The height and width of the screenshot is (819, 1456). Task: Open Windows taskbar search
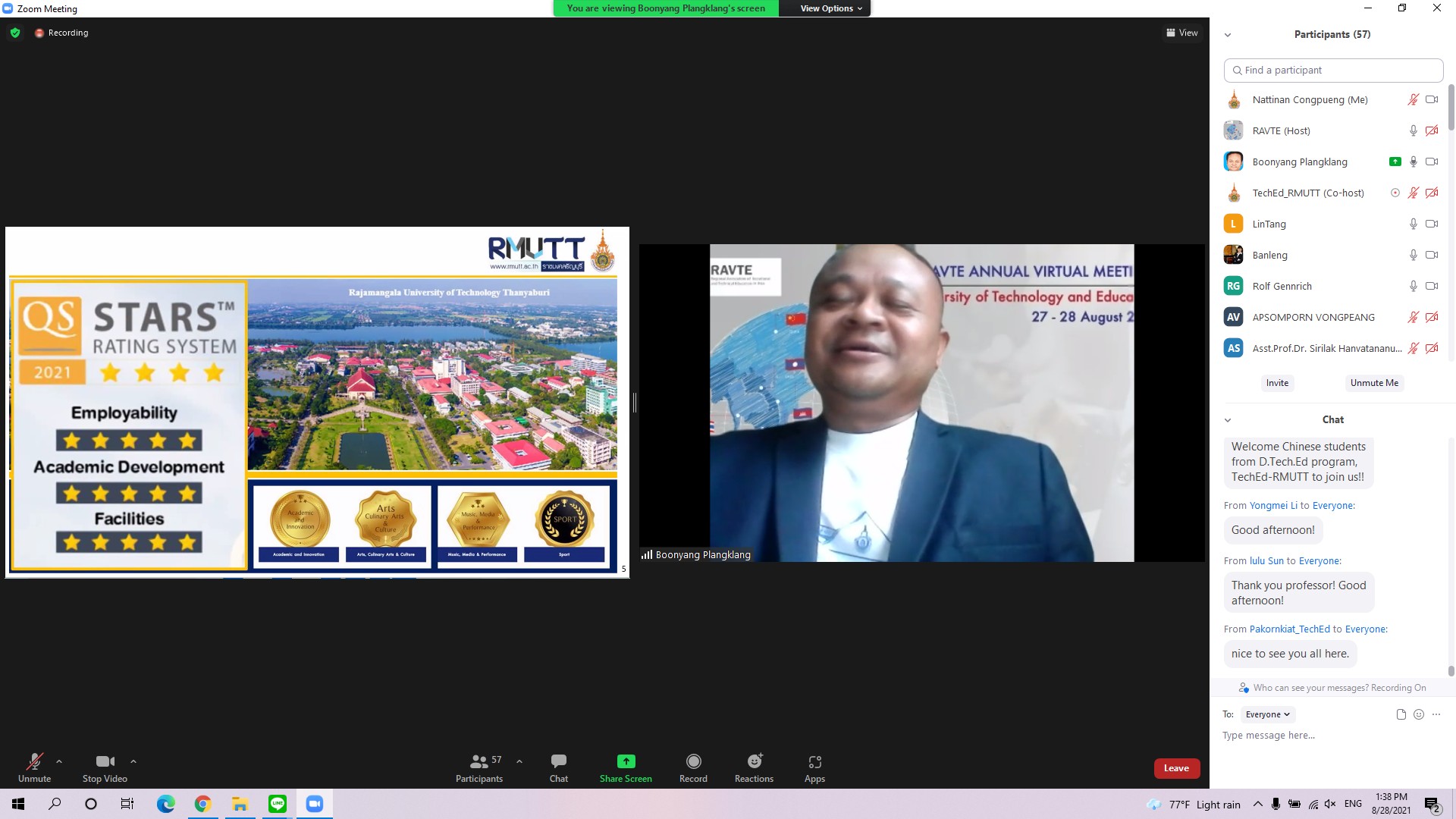[x=55, y=804]
